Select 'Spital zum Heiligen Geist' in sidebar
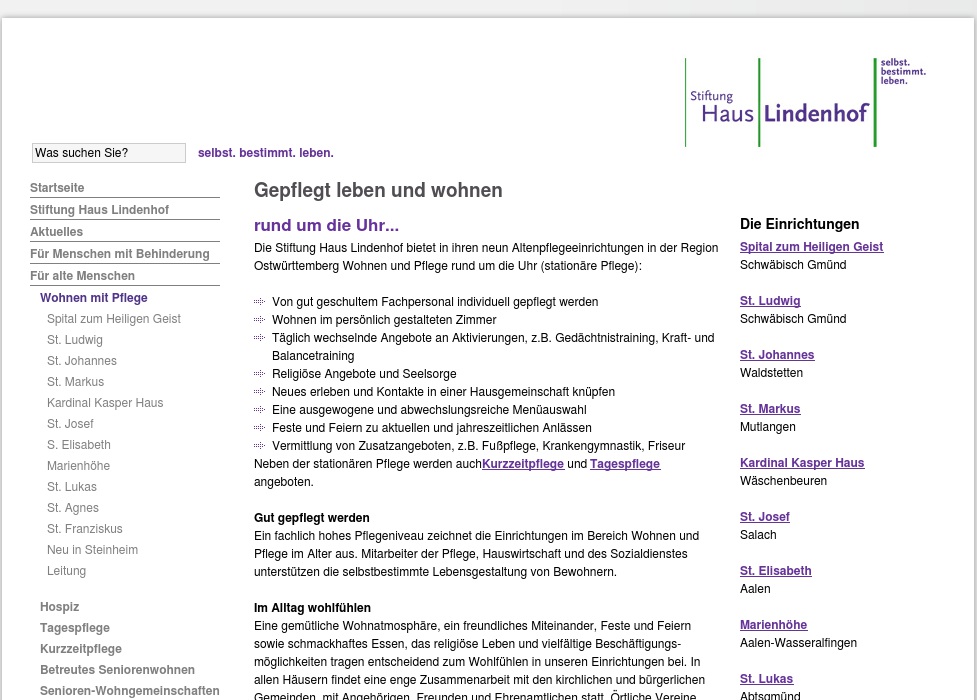This screenshot has width=977, height=700. coord(114,318)
